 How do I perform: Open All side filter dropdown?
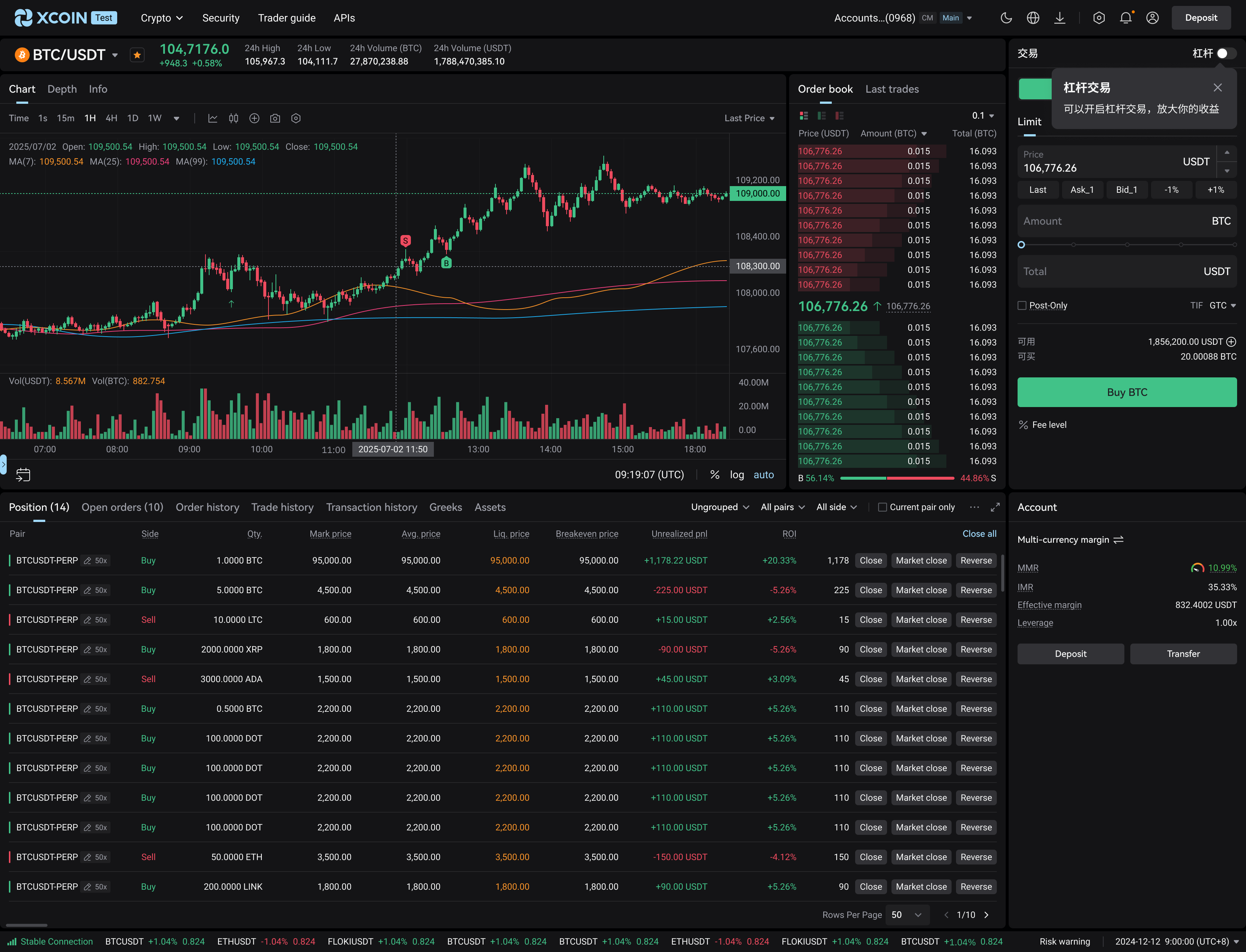coord(836,507)
